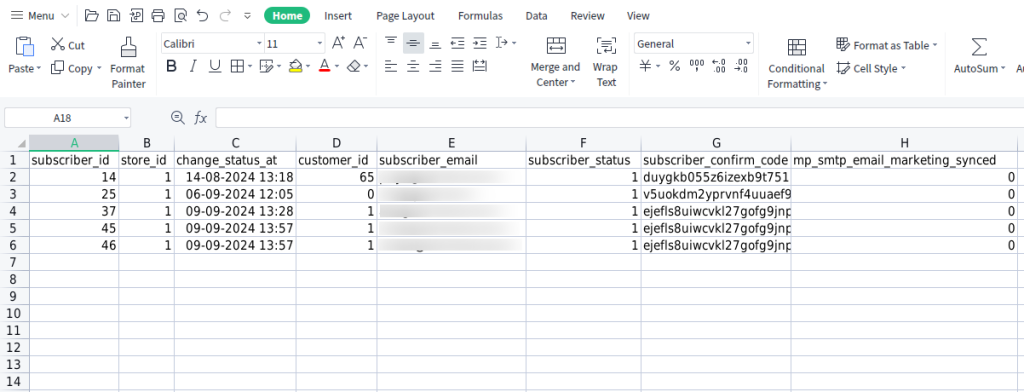1024x392 pixels.
Task: Open the text direction icon
Action: click(x=502, y=43)
